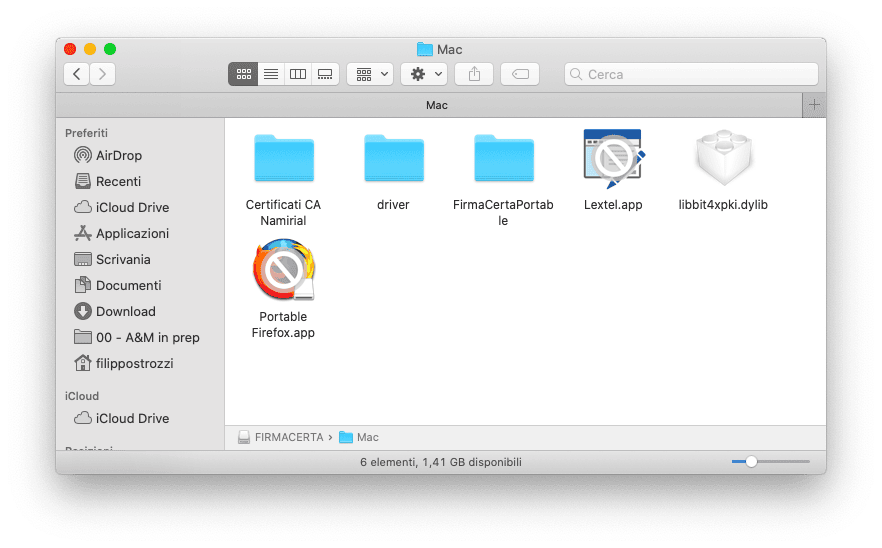Close the Finder window
The image size is (882, 548).
[70, 49]
